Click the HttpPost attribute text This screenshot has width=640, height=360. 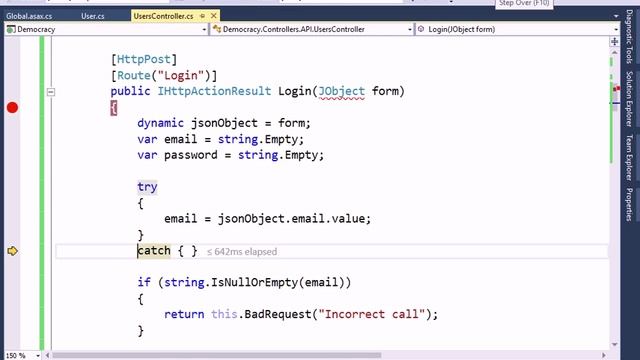click(x=144, y=59)
